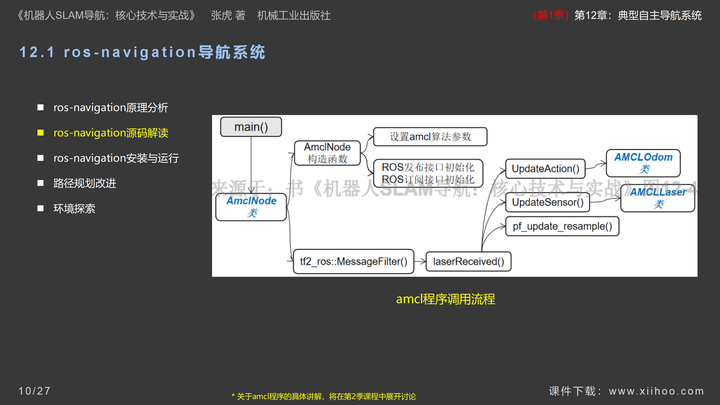Click the AmclNode 构造函数 box
The width and height of the screenshot is (720, 405).
[327, 153]
